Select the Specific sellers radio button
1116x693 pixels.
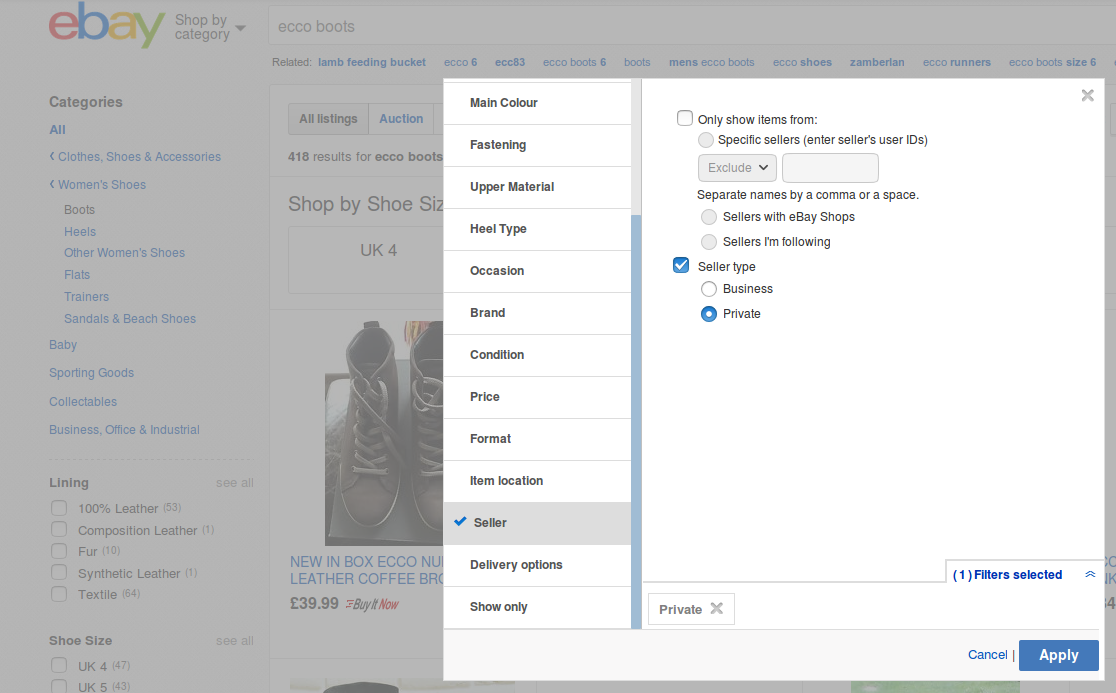tap(705, 139)
